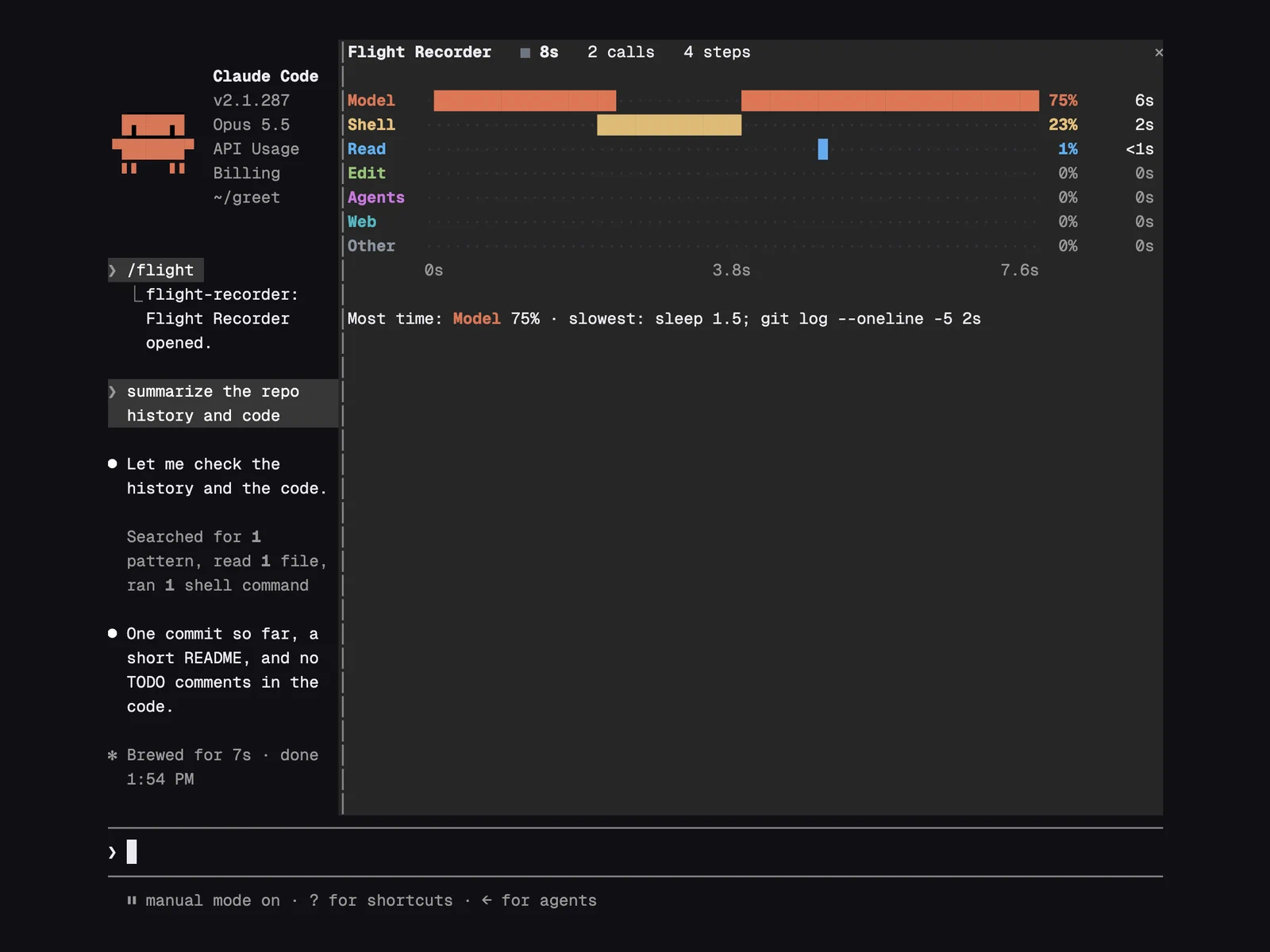Select the Shell row label

[371, 125]
